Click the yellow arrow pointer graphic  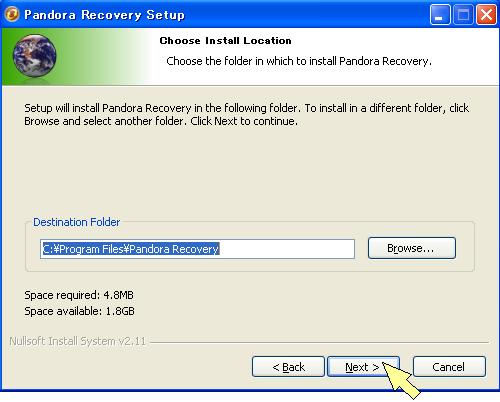(401, 380)
